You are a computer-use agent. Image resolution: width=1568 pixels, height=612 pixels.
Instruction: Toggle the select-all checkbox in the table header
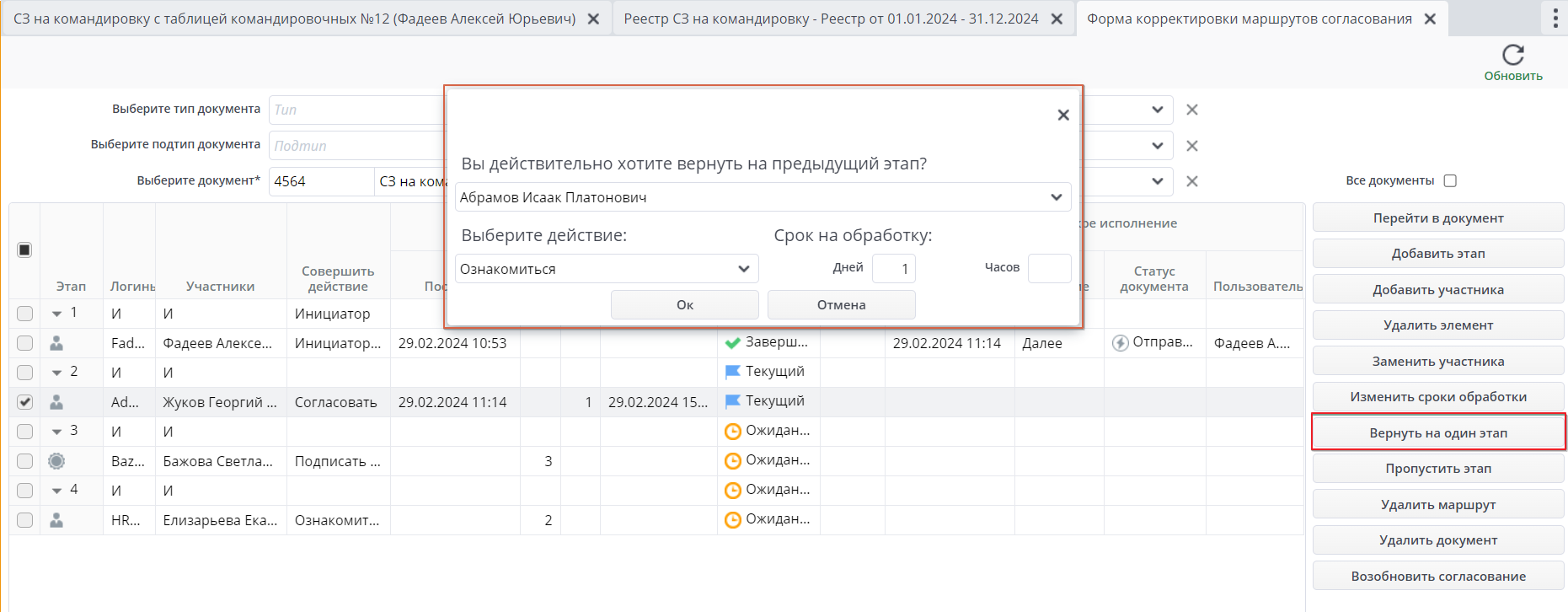(x=24, y=250)
